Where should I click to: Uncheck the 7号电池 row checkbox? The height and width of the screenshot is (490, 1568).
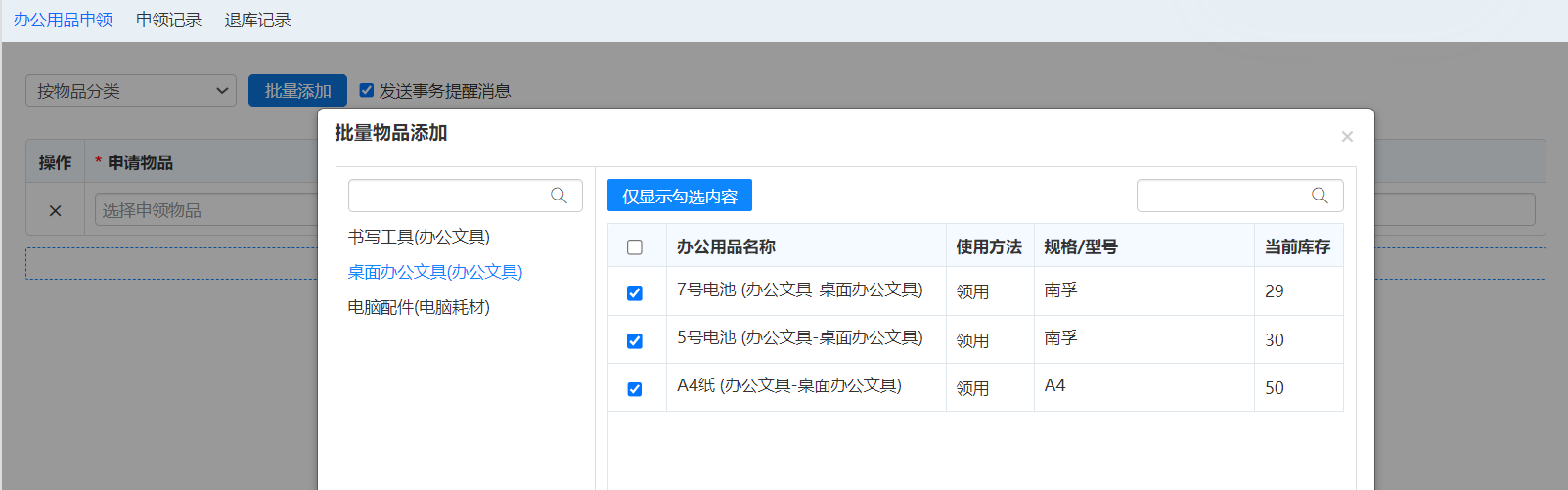point(635,292)
